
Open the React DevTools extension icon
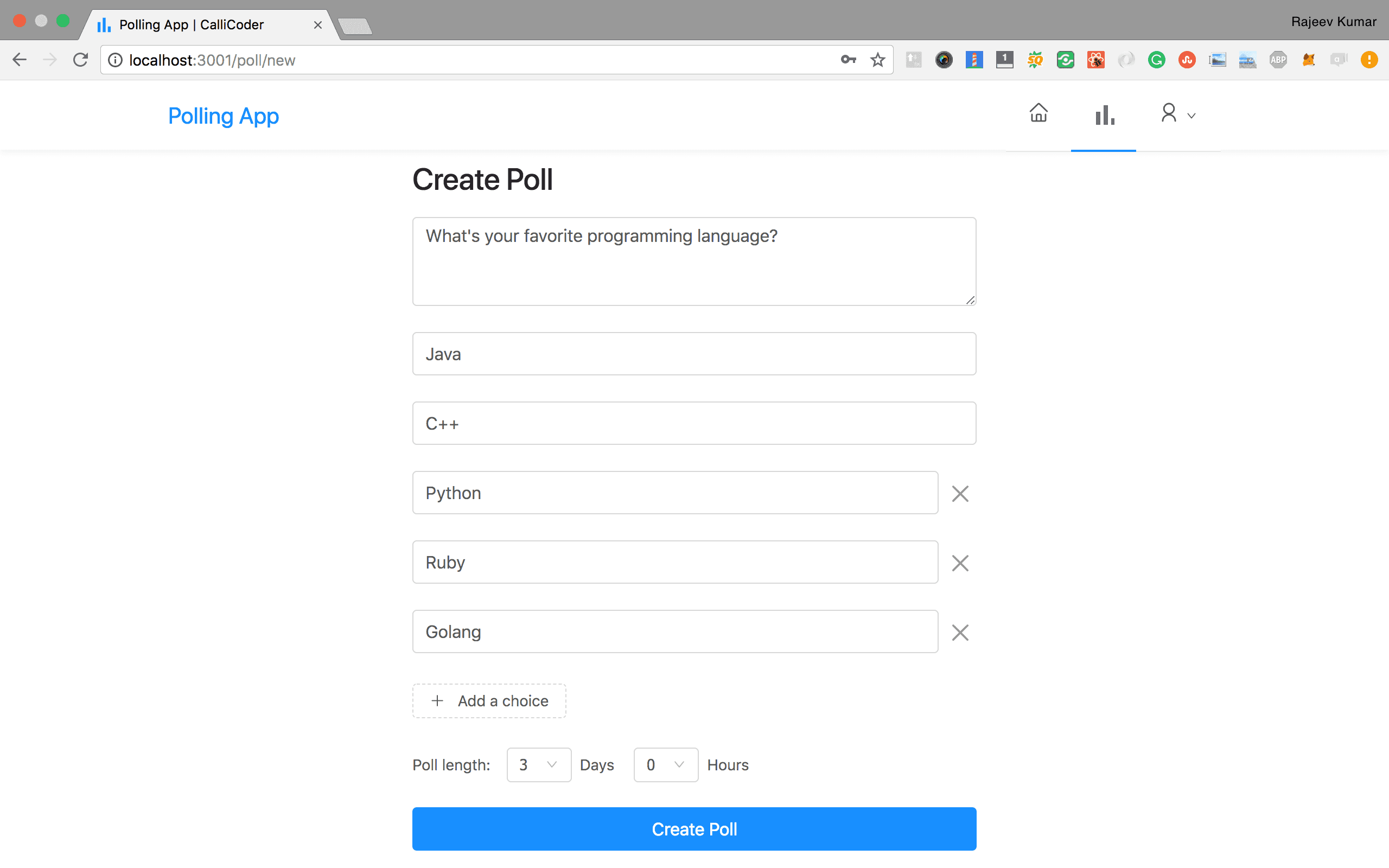pyautogui.click(x=1095, y=60)
